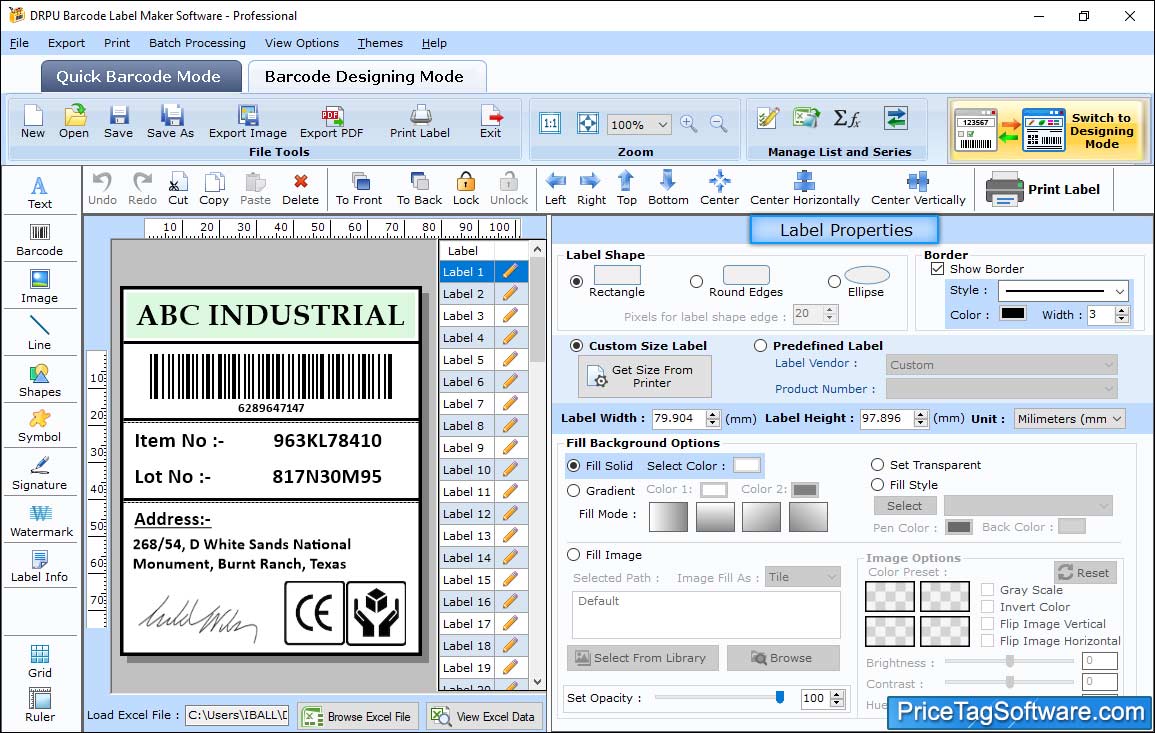
Task: Create a New label file
Action: pyautogui.click(x=32, y=122)
